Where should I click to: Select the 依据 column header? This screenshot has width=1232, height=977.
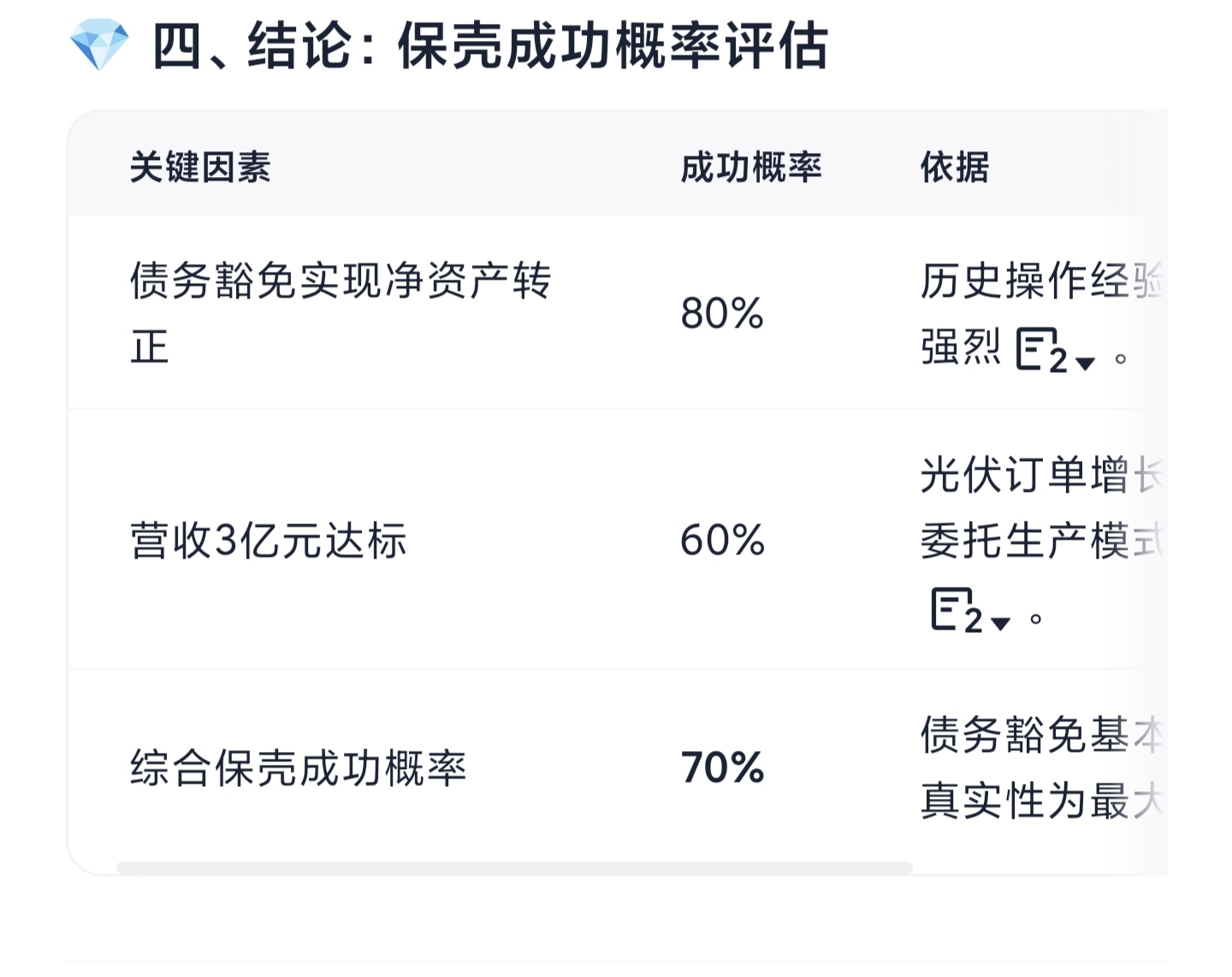click(x=955, y=167)
